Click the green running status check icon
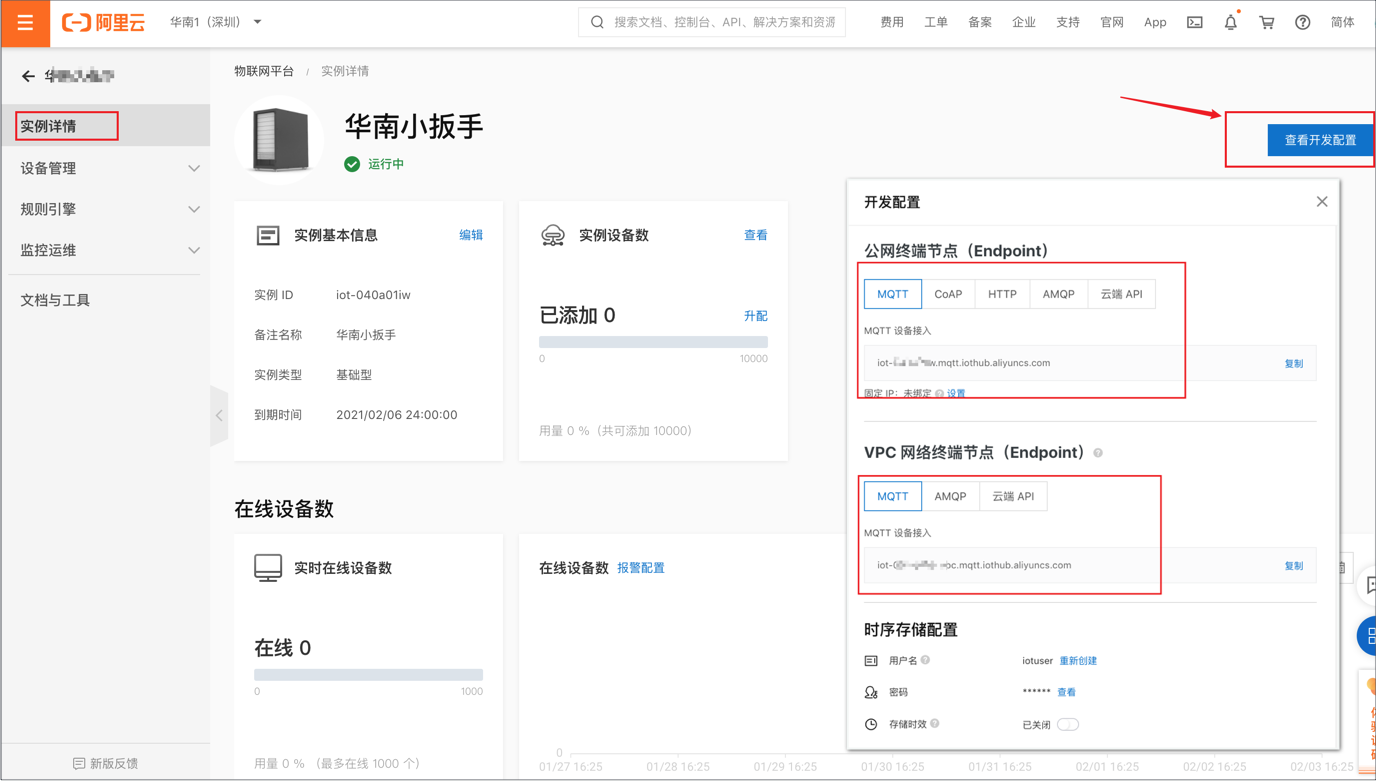Viewport: 1376px width, 781px height. pyautogui.click(x=352, y=164)
